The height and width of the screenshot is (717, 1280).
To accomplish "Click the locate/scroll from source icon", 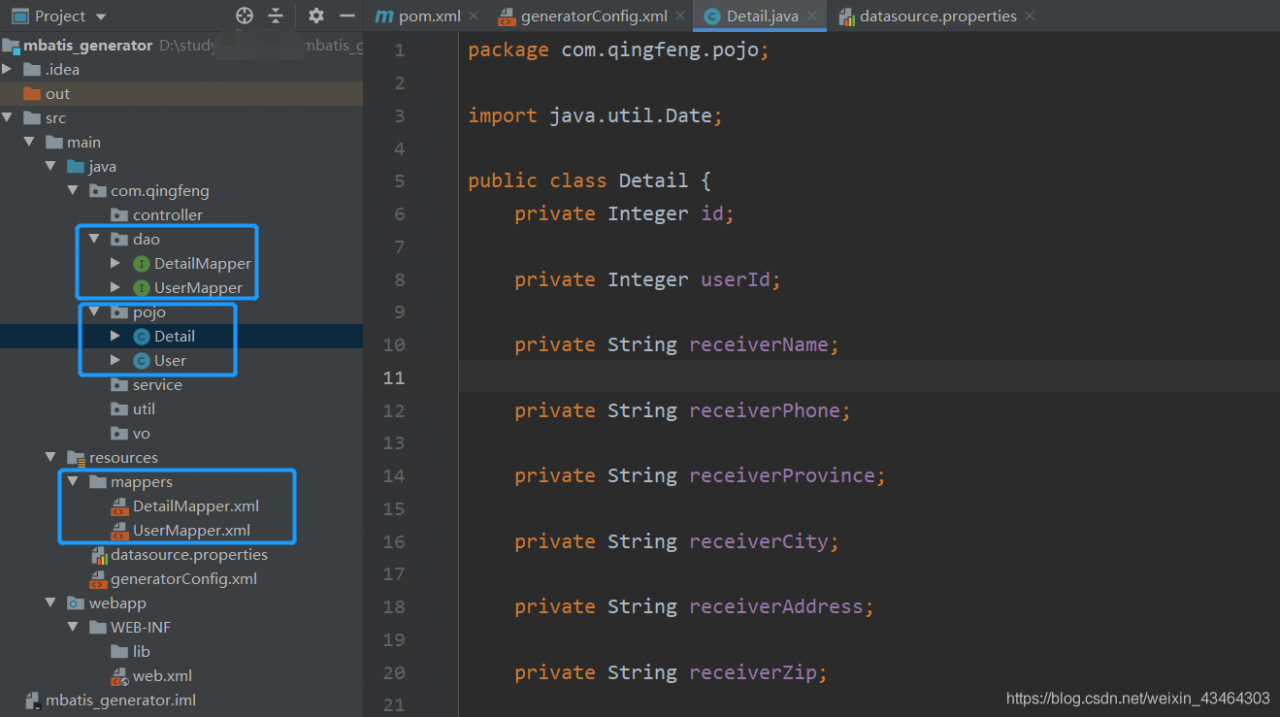I will [x=244, y=16].
